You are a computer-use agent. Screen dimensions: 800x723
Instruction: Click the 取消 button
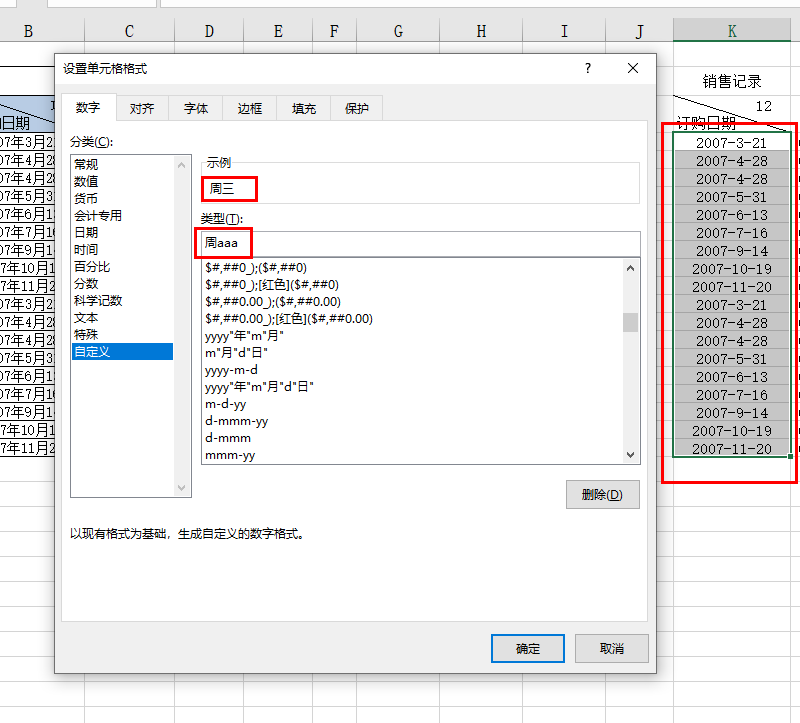point(611,648)
